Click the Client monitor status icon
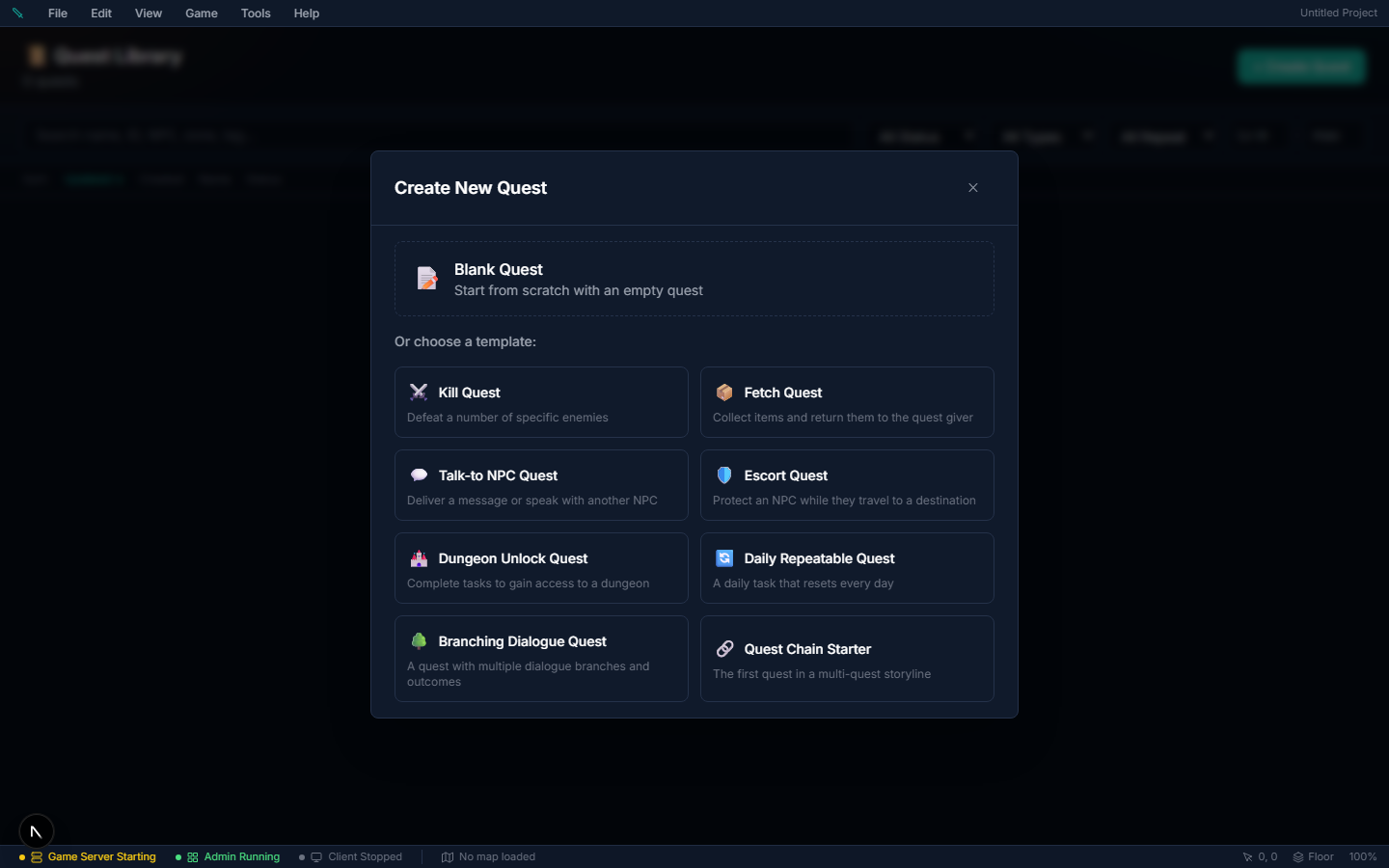This screenshot has height=868, width=1389. click(x=316, y=856)
